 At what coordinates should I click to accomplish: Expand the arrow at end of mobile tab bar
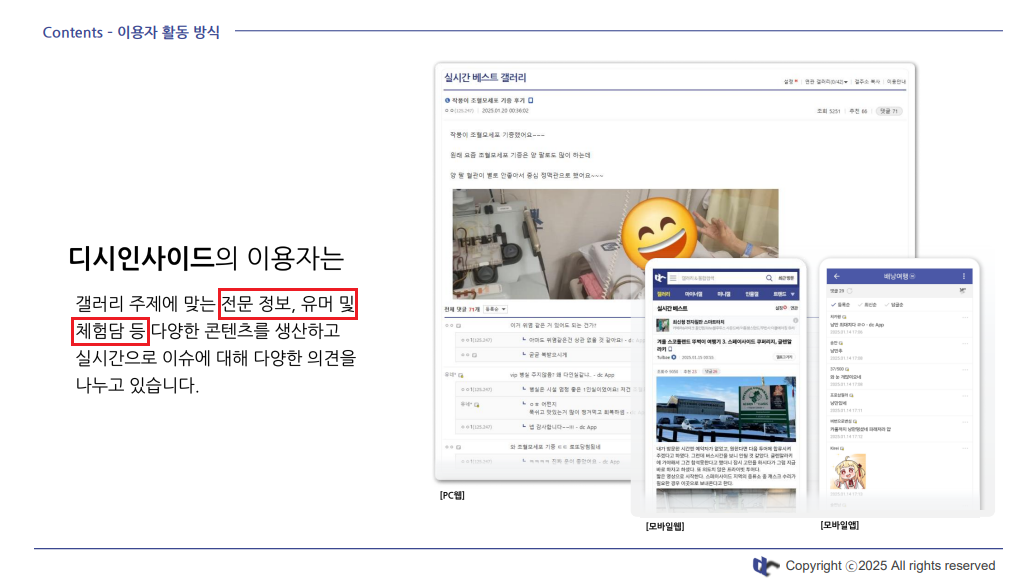tap(793, 294)
